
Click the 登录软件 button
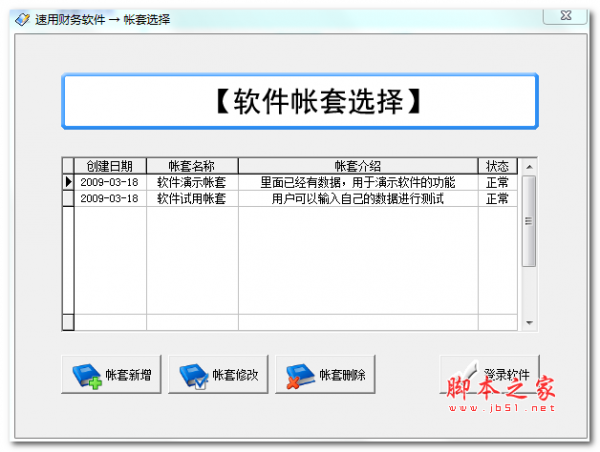click(489, 374)
